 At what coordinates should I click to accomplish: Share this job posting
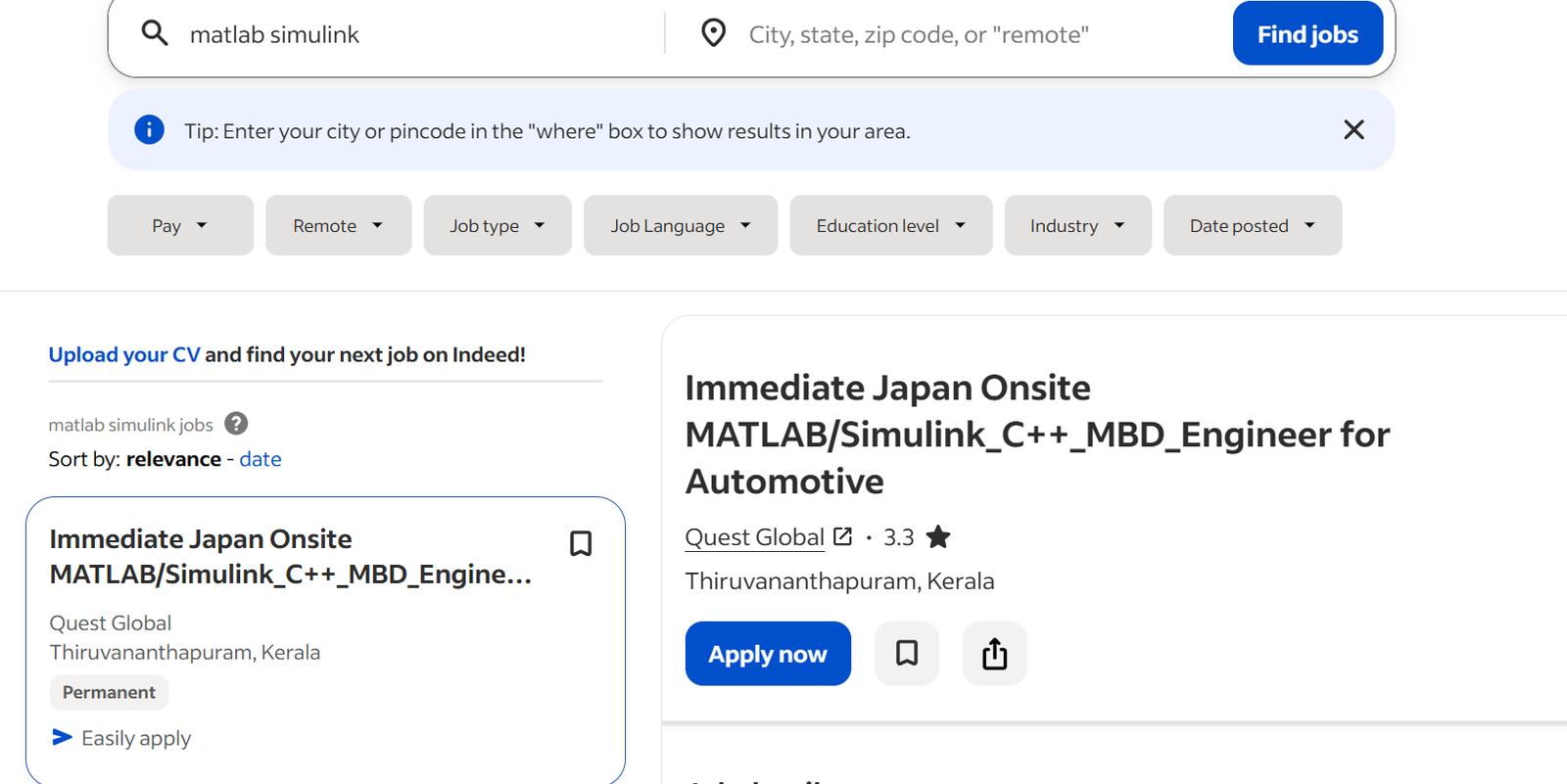click(994, 654)
